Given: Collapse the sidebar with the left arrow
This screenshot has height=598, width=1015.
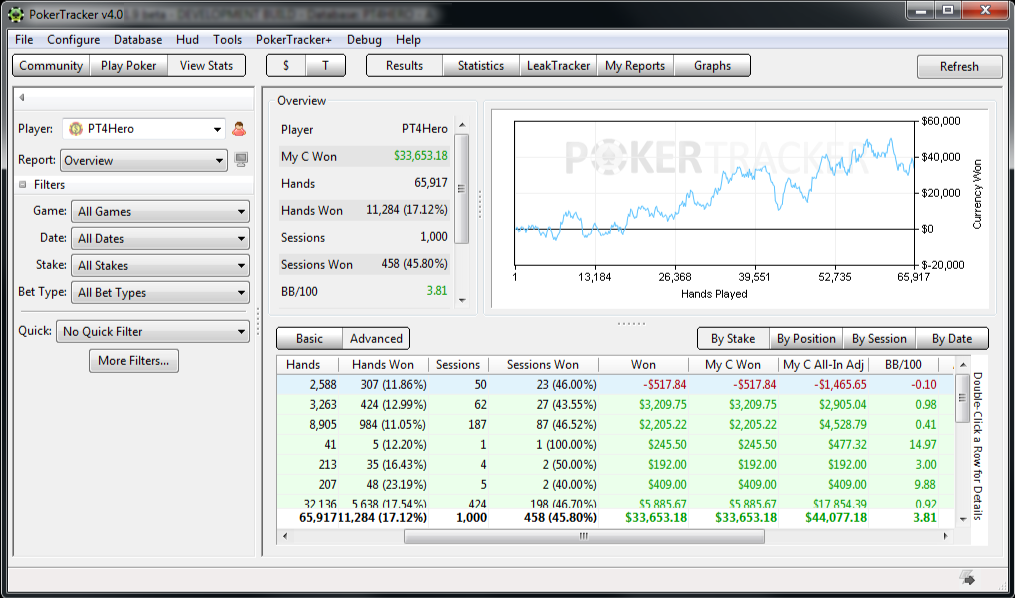Looking at the screenshot, I should 21,98.
